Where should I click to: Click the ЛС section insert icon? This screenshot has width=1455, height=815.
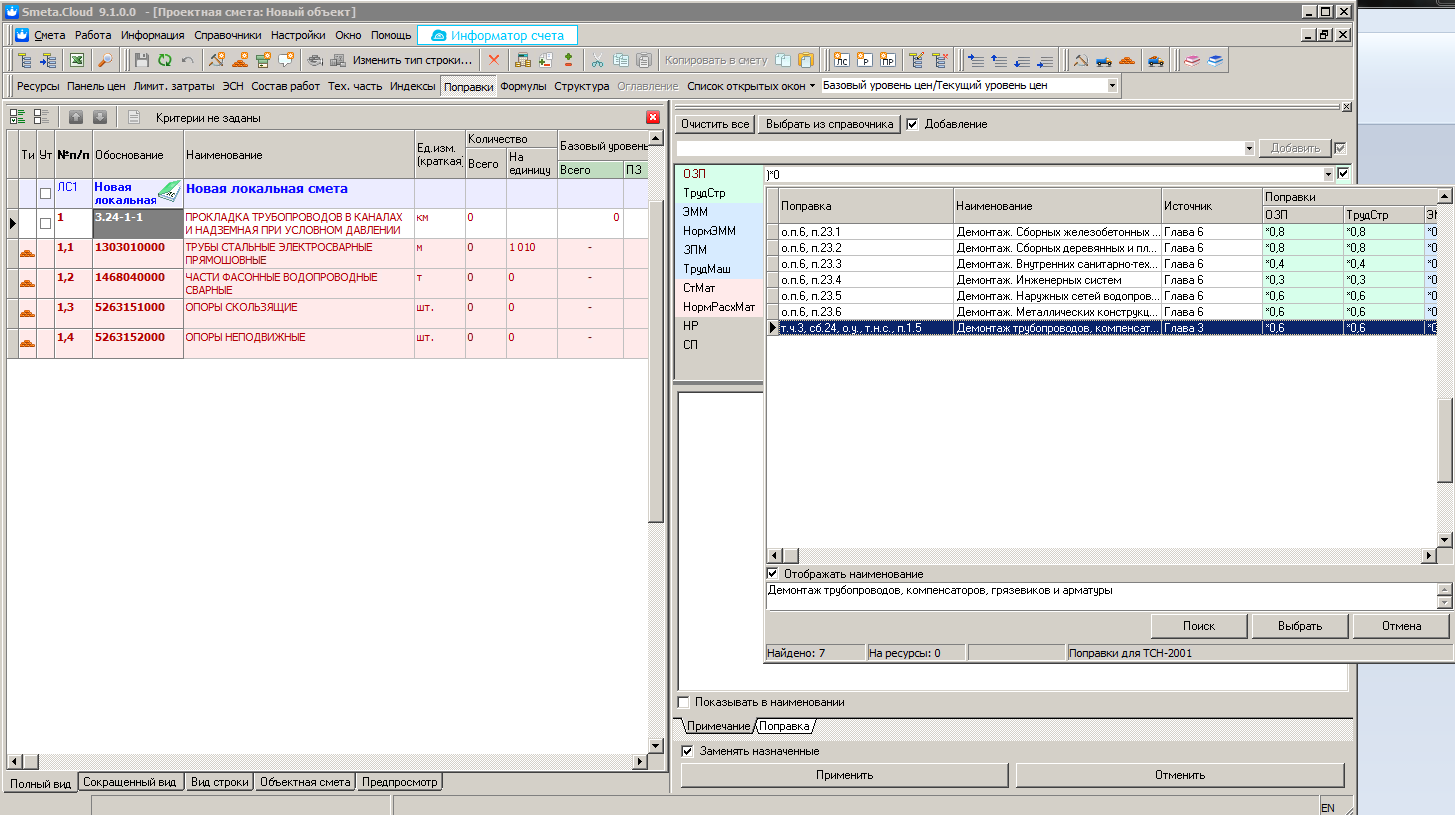pos(841,60)
